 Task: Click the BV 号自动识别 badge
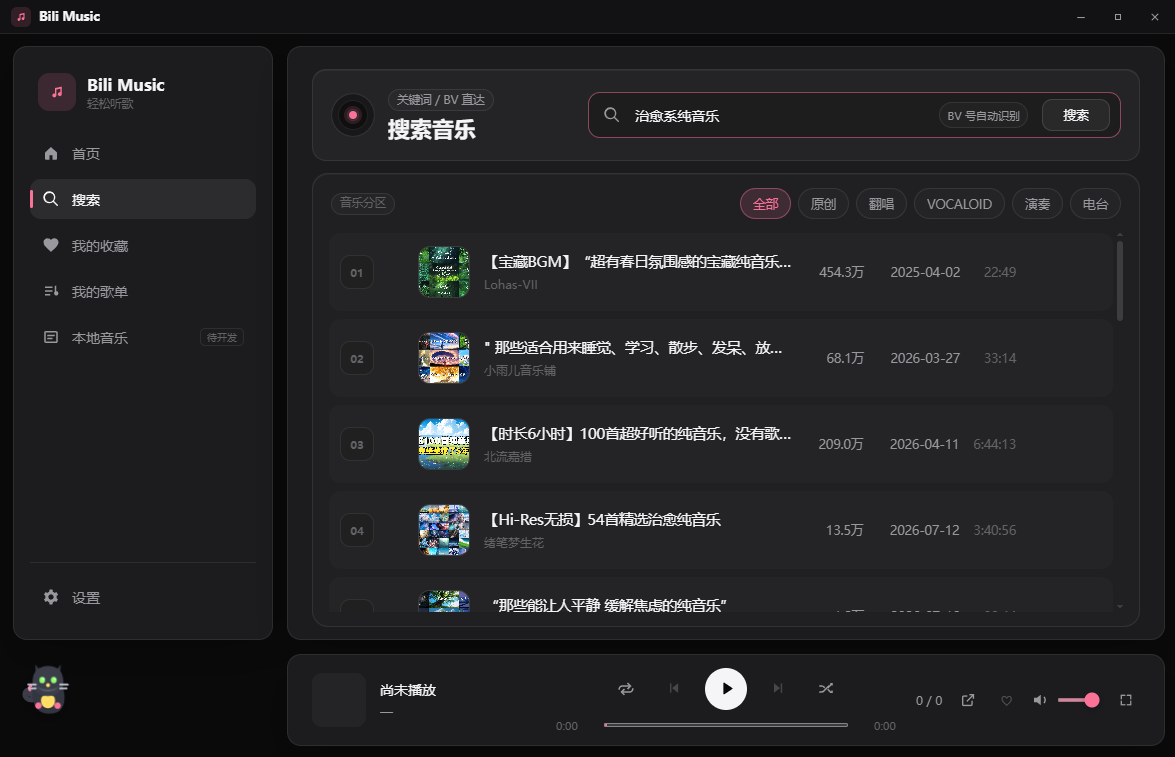click(983, 115)
